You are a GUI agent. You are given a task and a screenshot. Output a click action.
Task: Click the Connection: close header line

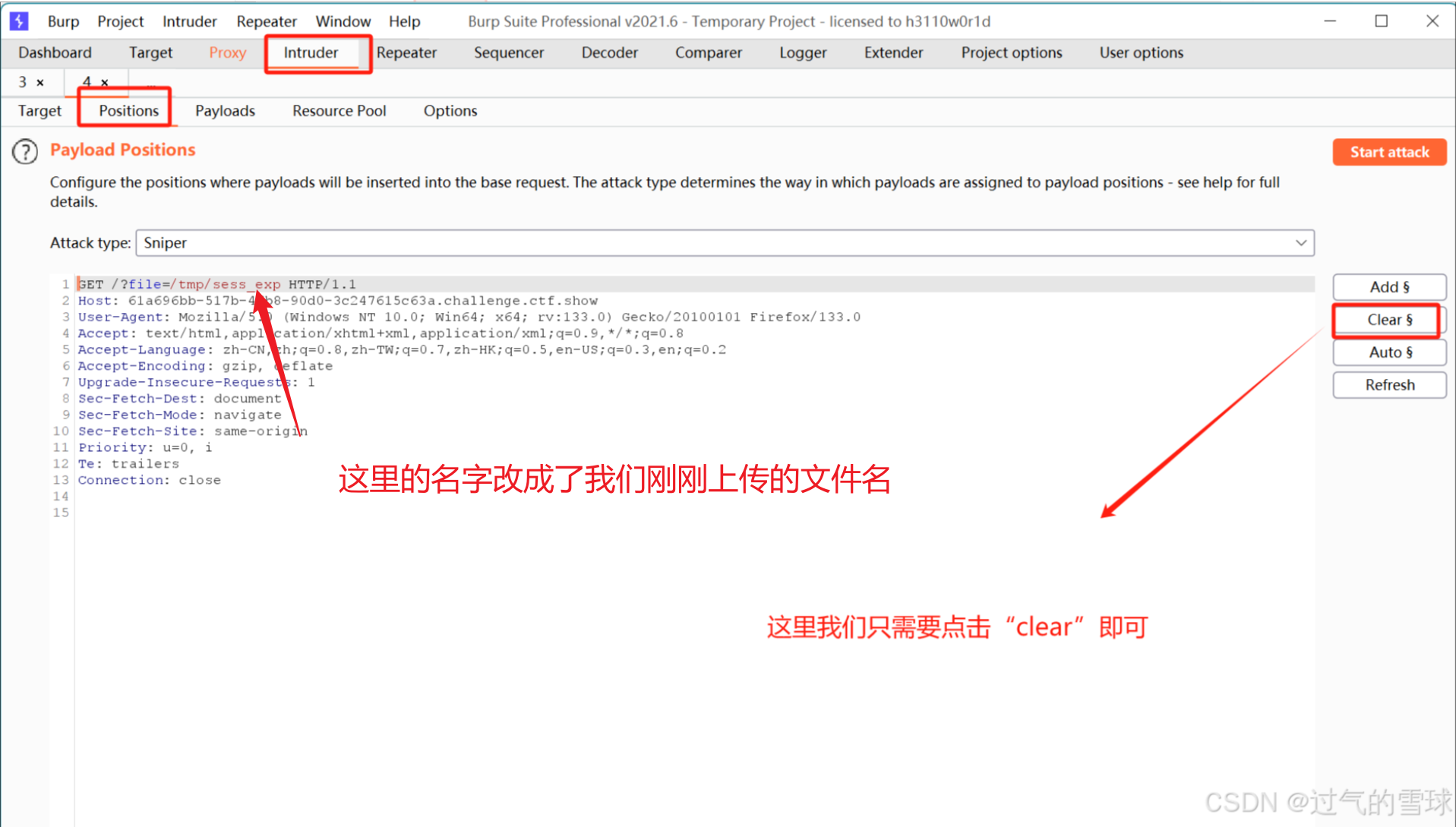[x=149, y=480]
